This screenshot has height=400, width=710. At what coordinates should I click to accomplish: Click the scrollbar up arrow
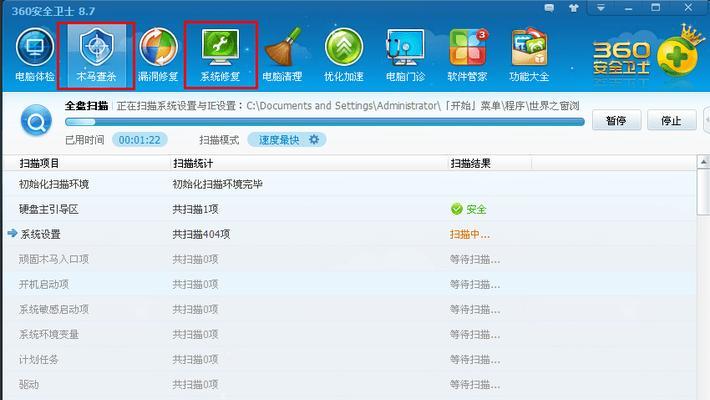coord(703,162)
